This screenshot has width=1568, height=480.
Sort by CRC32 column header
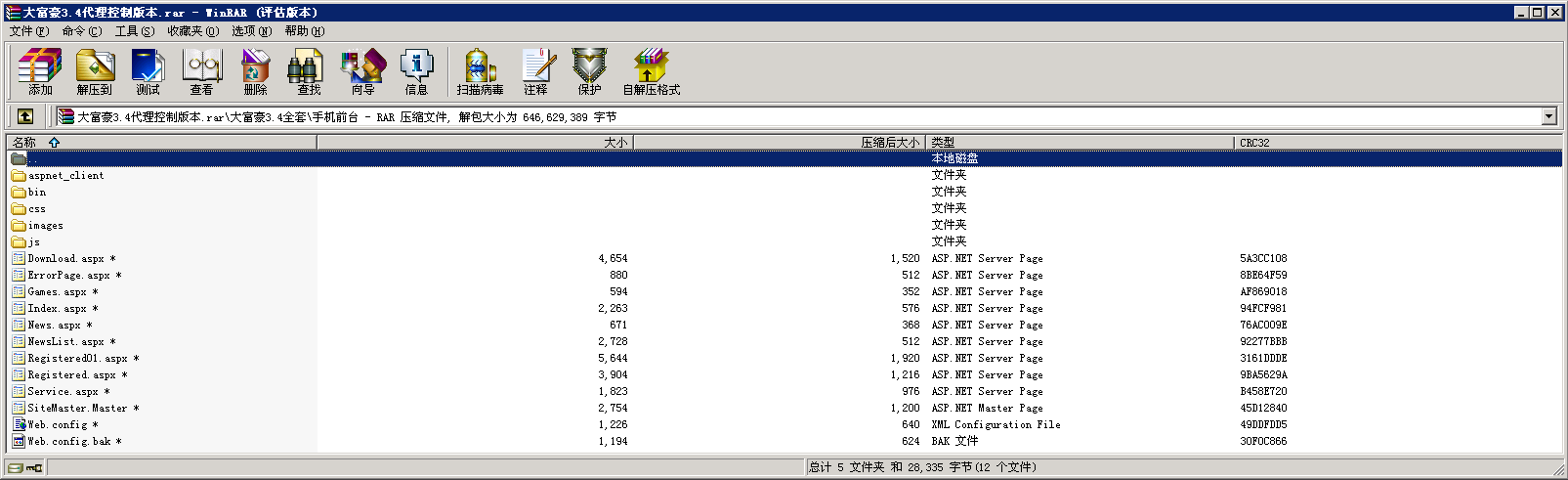[x=1254, y=143]
